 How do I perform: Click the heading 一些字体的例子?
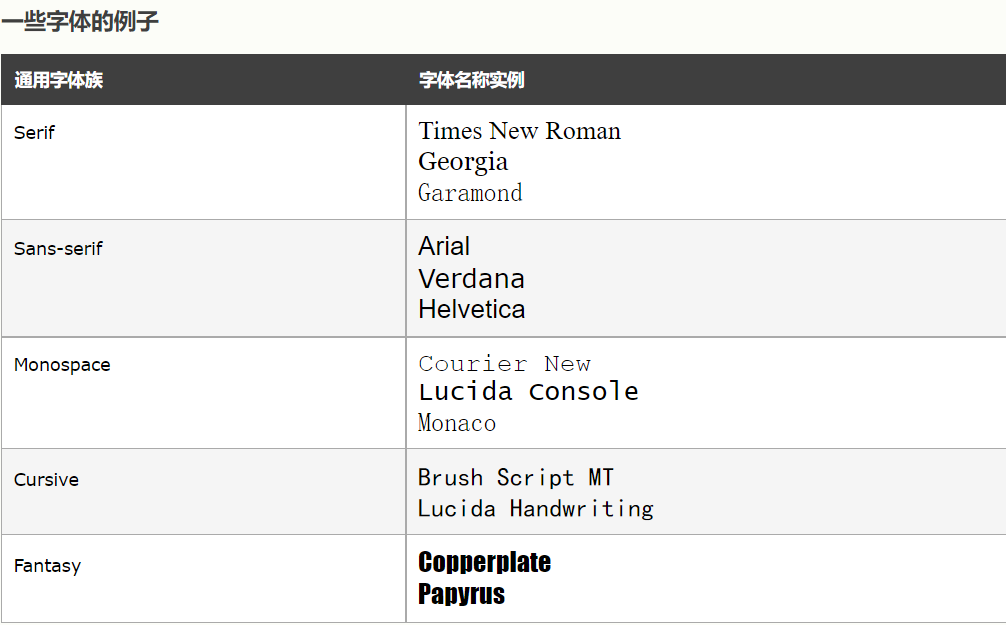tap(80, 21)
